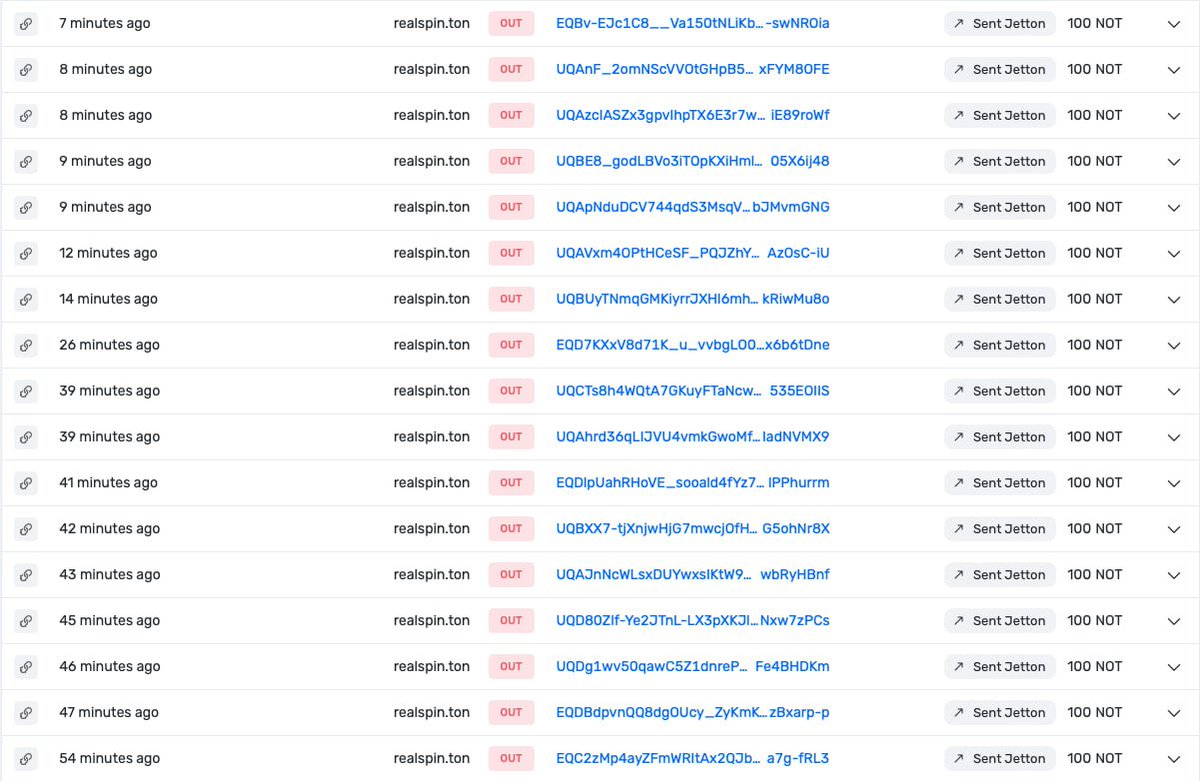Expand the 41 minutes ago transaction details

click(1174, 483)
